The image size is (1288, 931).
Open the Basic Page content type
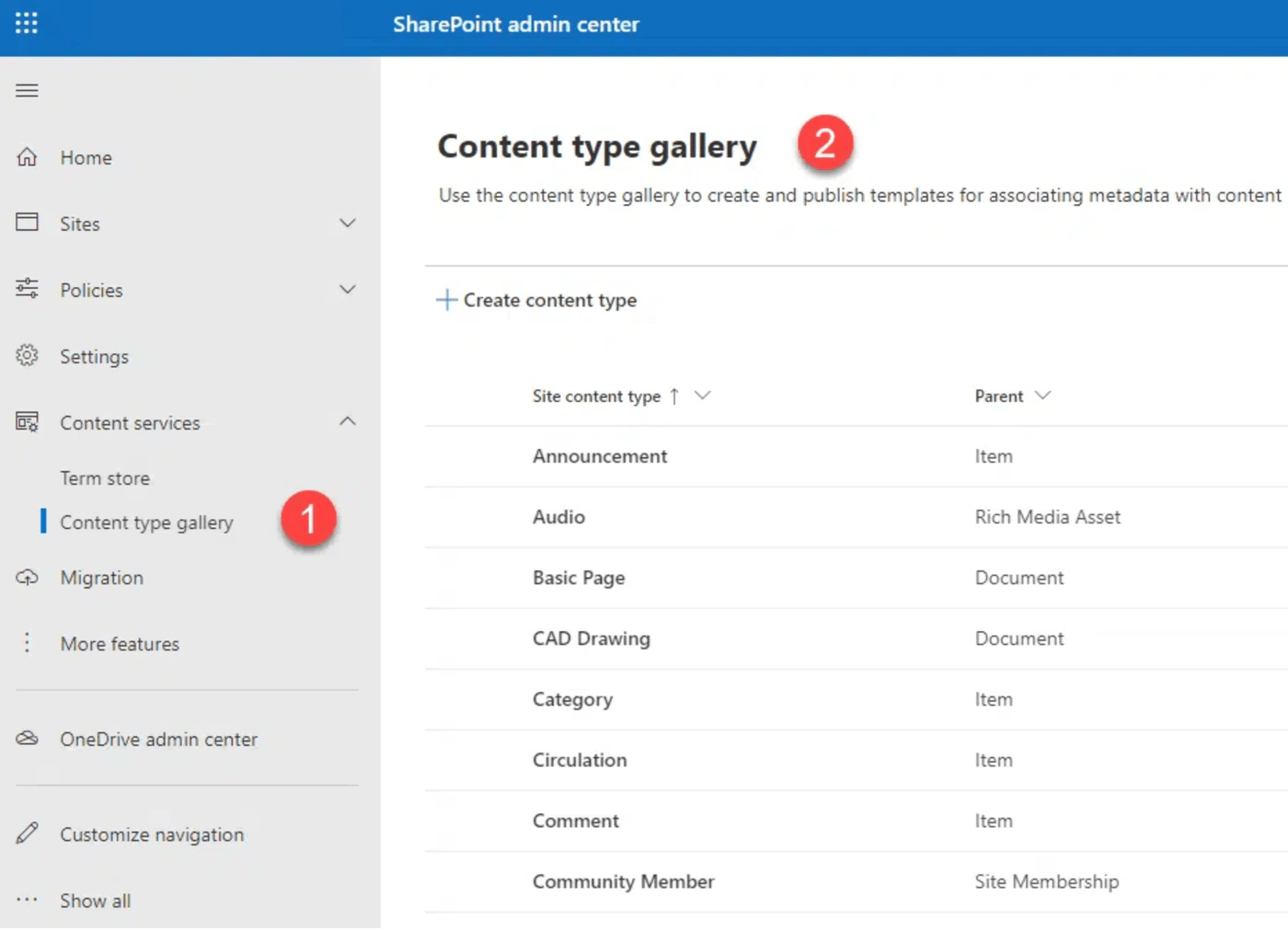[579, 578]
